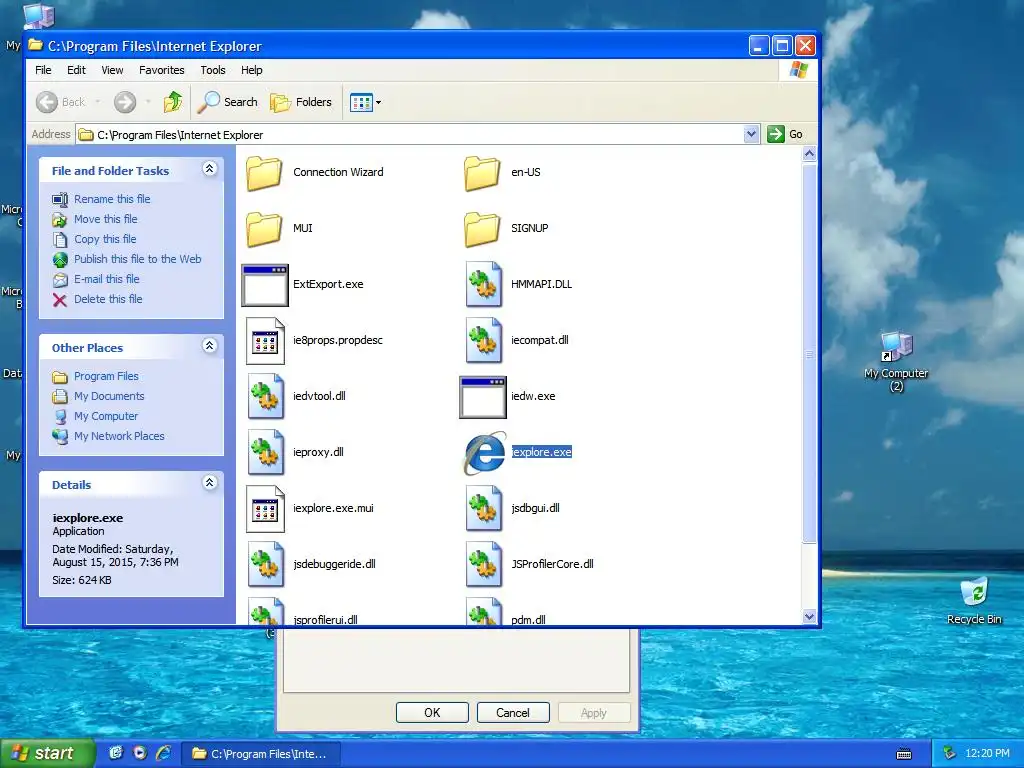The image size is (1024, 768).
Task: Click the vertical scrollbar thumb
Action: click(x=809, y=353)
